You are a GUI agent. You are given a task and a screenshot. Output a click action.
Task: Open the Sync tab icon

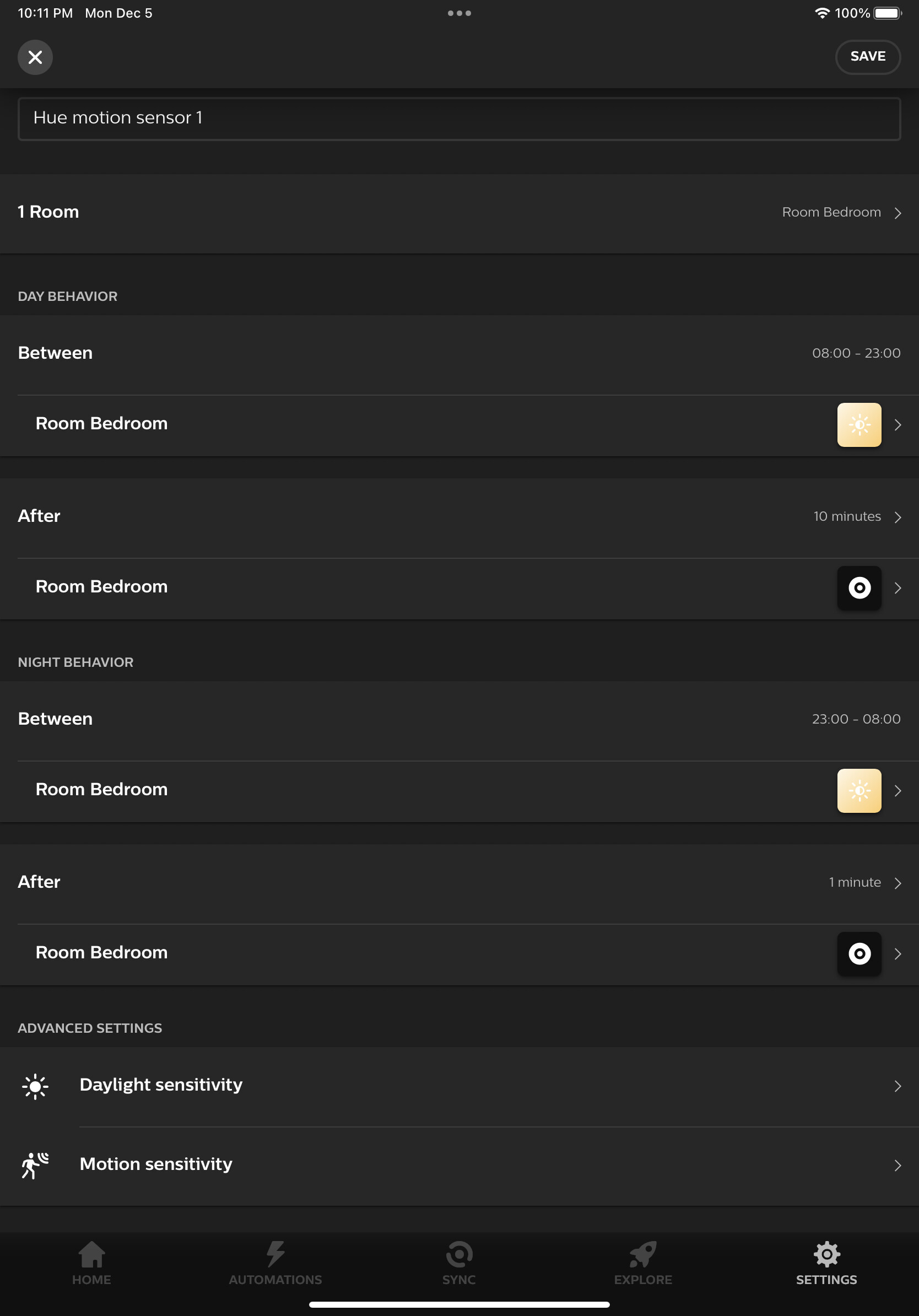(x=459, y=1255)
